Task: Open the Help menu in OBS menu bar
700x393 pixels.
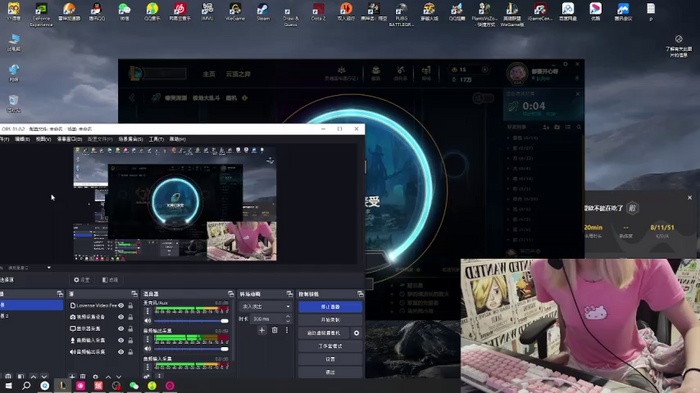Action: click(177, 139)
